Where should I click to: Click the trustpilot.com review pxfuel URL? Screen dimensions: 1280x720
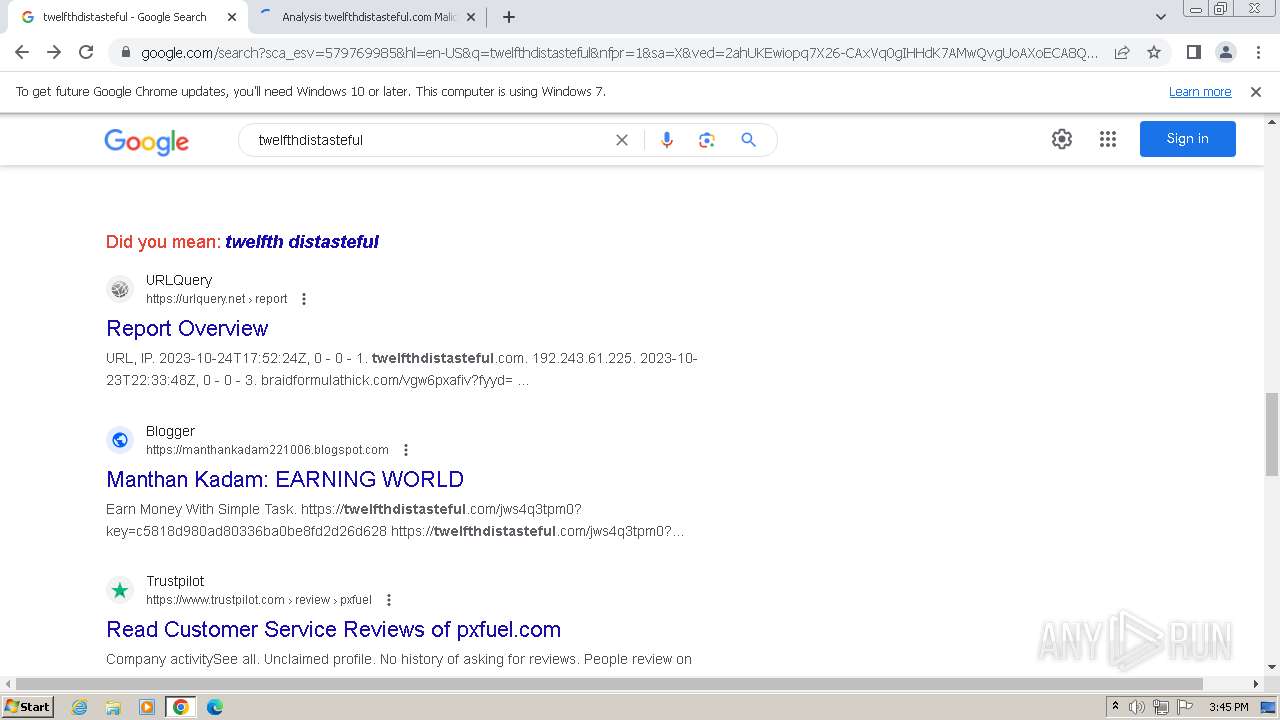258,600
